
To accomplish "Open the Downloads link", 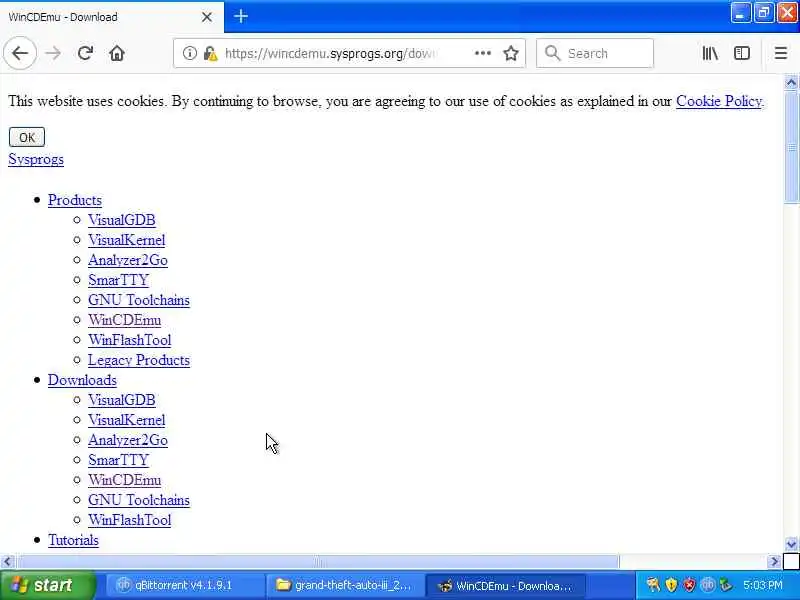I will pyautogui.click(x=82, y=380).
